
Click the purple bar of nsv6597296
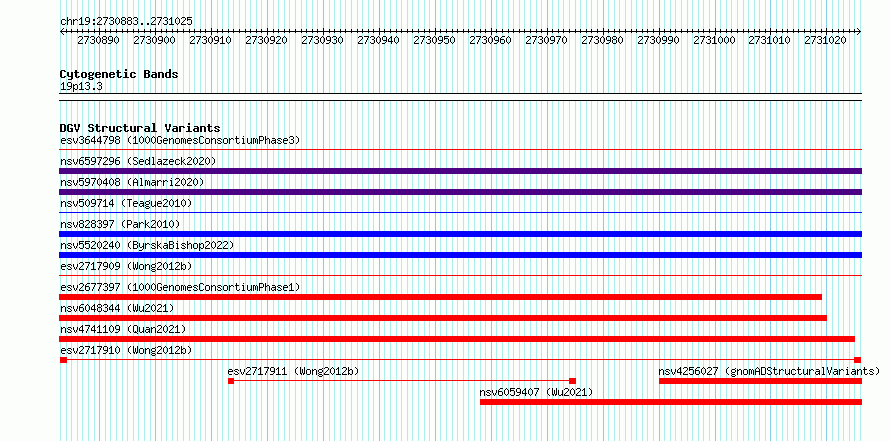(460, 171)
